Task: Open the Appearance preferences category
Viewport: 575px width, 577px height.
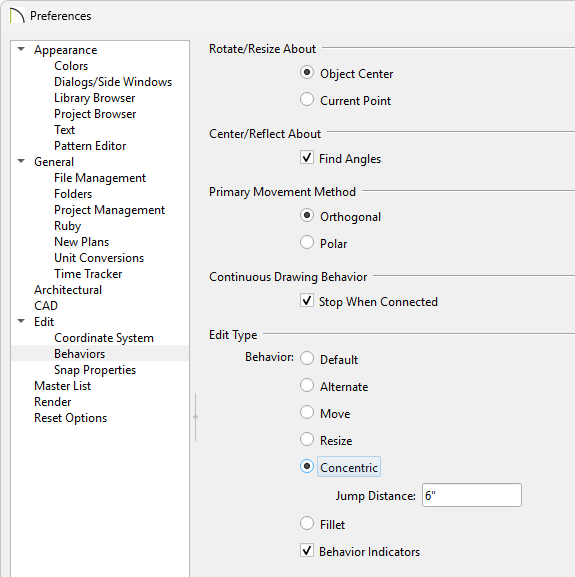Action: pyautogui.click(x=65, y=50)
